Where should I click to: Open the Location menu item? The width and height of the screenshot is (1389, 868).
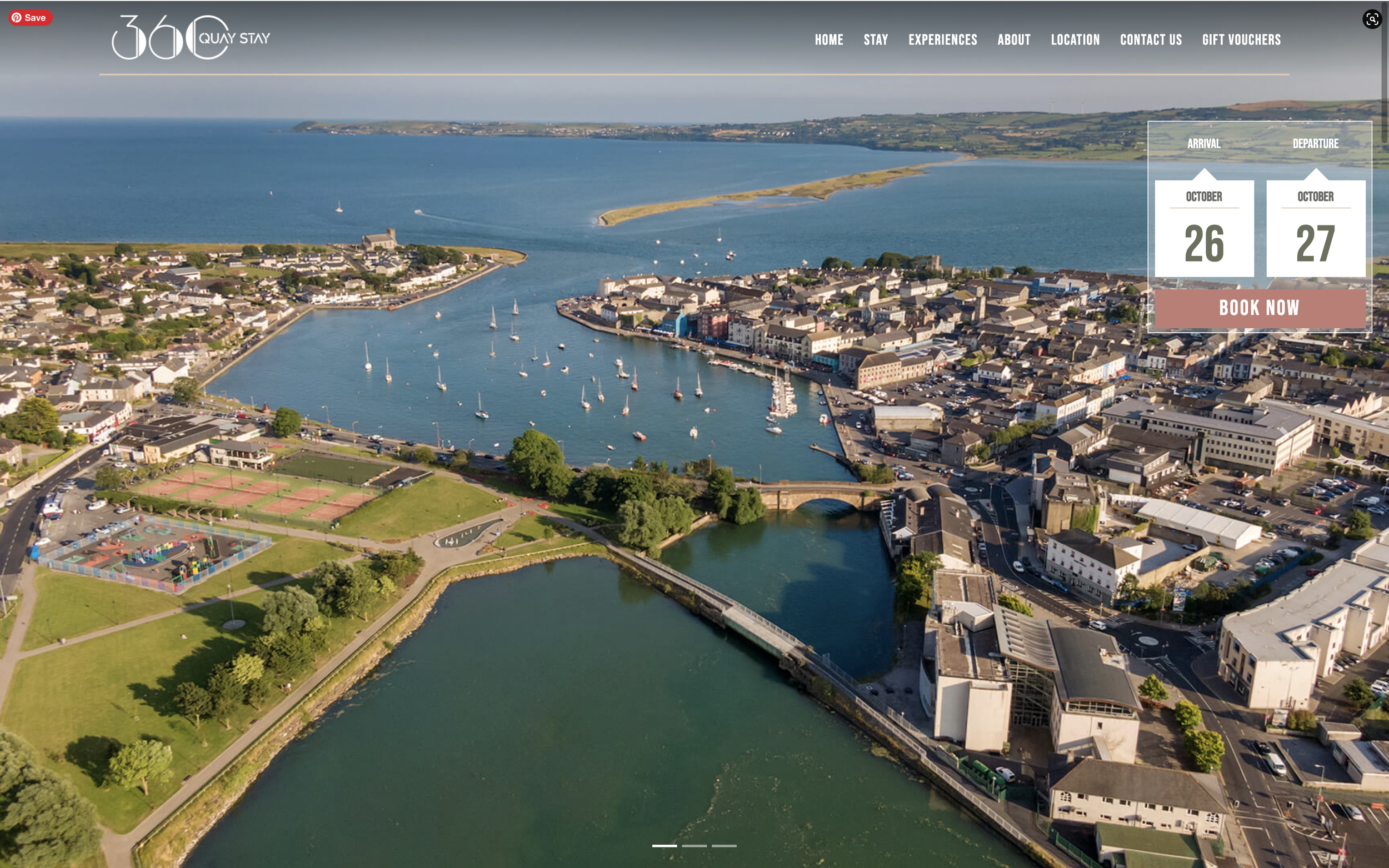[1075, 39]
